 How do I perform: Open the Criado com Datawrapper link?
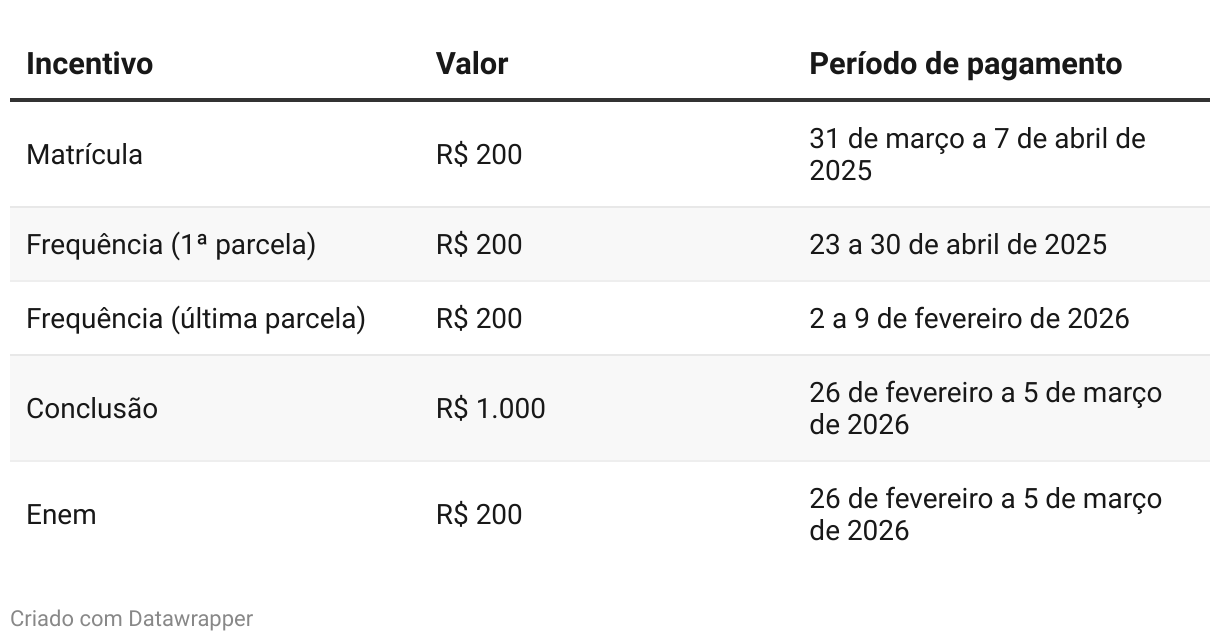click(131, 619)
